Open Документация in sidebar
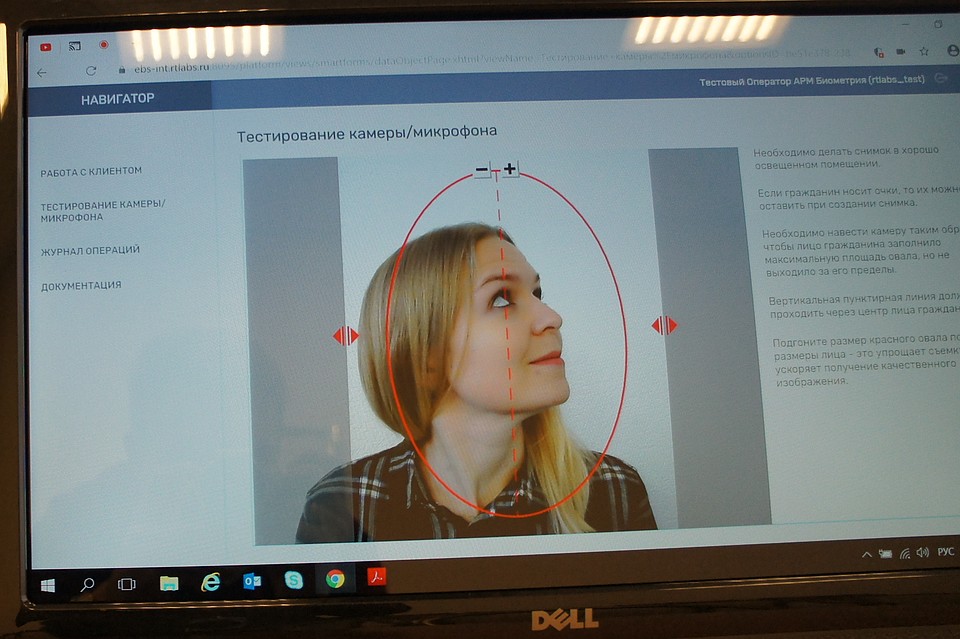This screenshot has height=639, width=960. pos(81,286)
